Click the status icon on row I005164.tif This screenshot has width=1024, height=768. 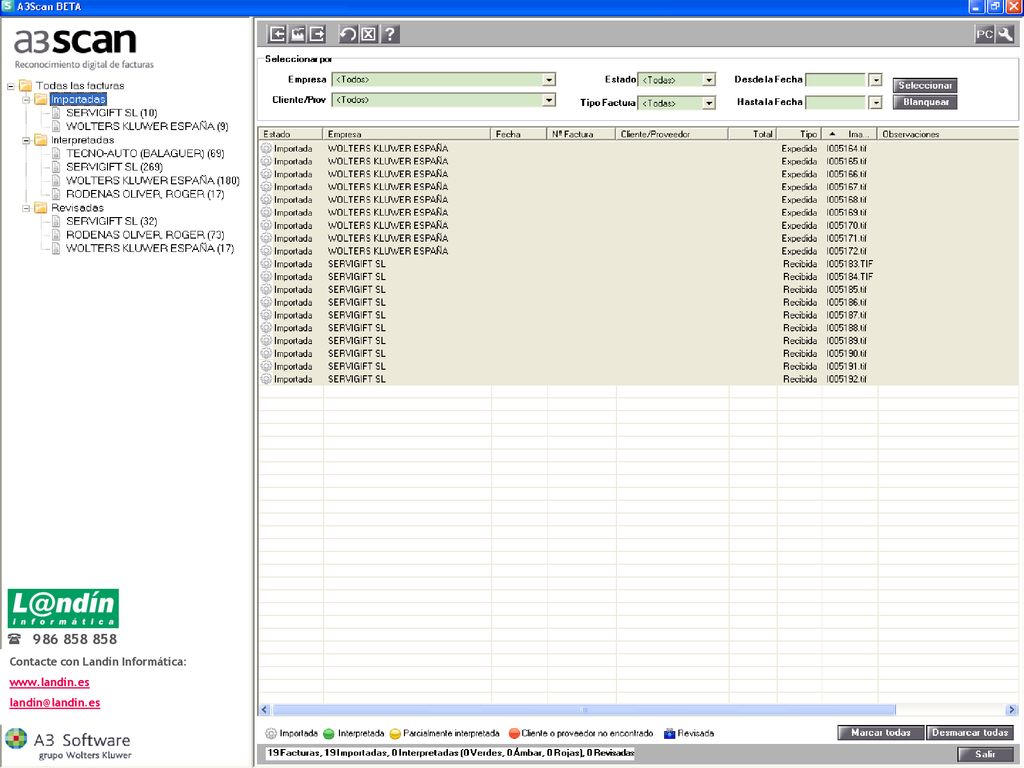[266, 148]
